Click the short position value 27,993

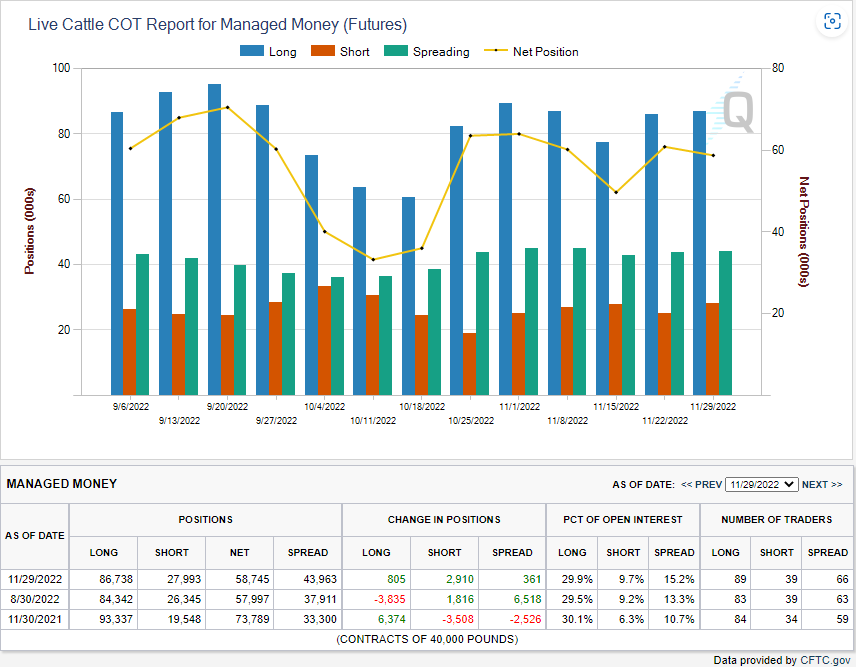(x=184, y=579)
